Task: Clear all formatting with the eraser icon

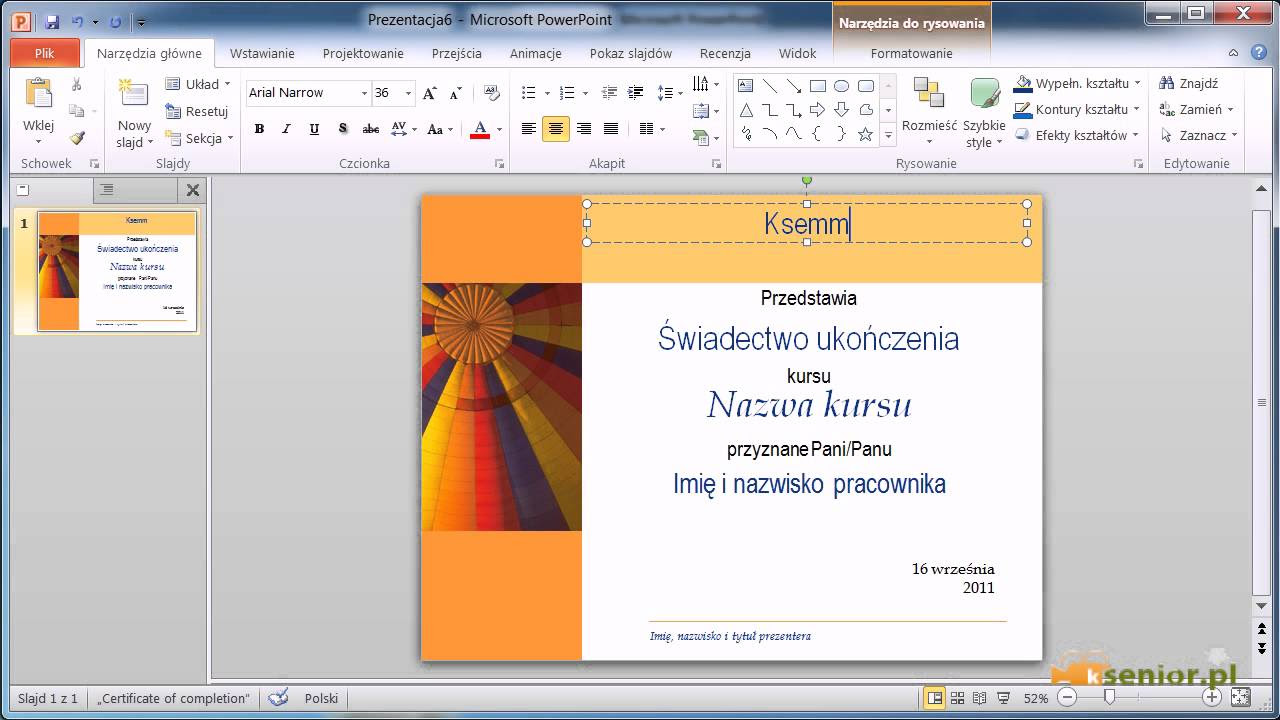Action: (x=490, y=93)
